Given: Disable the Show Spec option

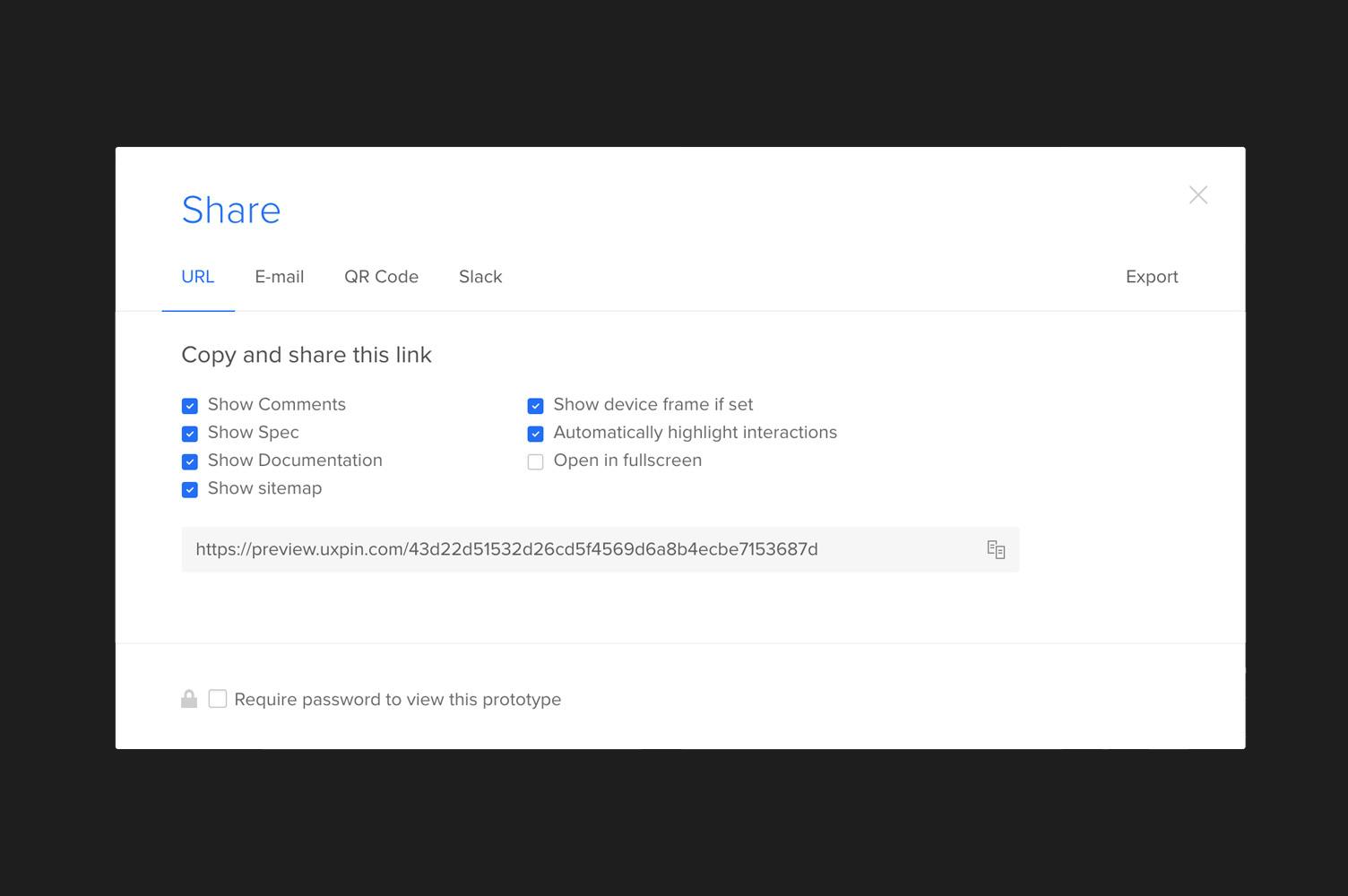Looking at the screenshot, I should point(190,434).
